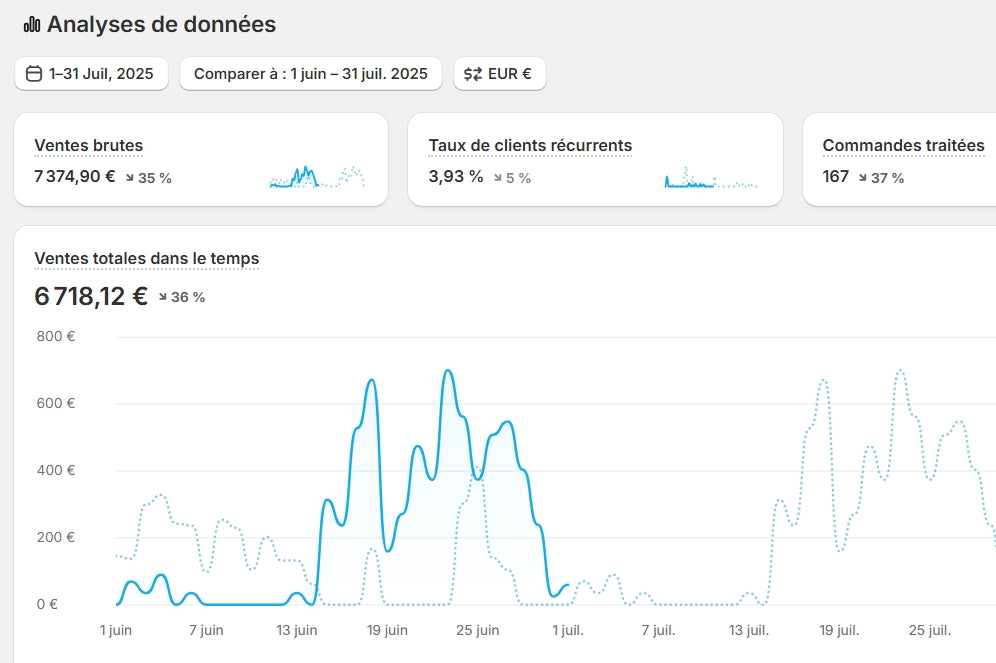Click the 19 juil. axis label

point(839,631)
